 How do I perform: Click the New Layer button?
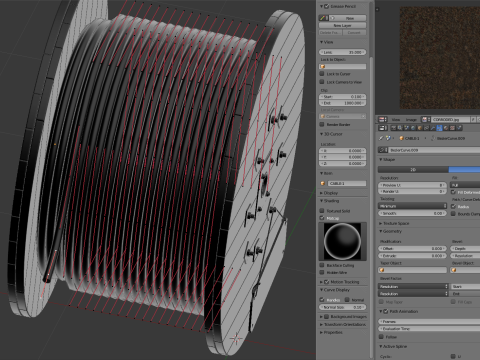pyautogui.click(x=342, y=25)
